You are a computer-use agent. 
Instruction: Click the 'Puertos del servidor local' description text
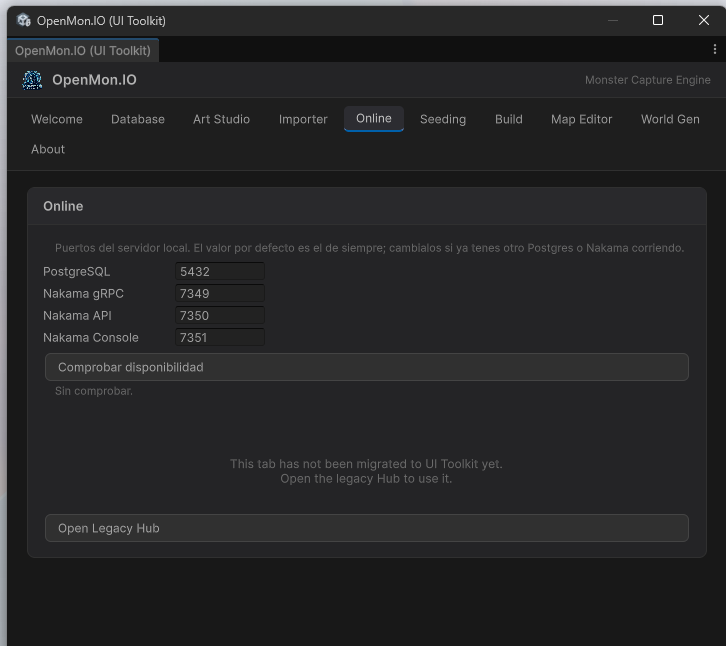[x=369, y=248]
